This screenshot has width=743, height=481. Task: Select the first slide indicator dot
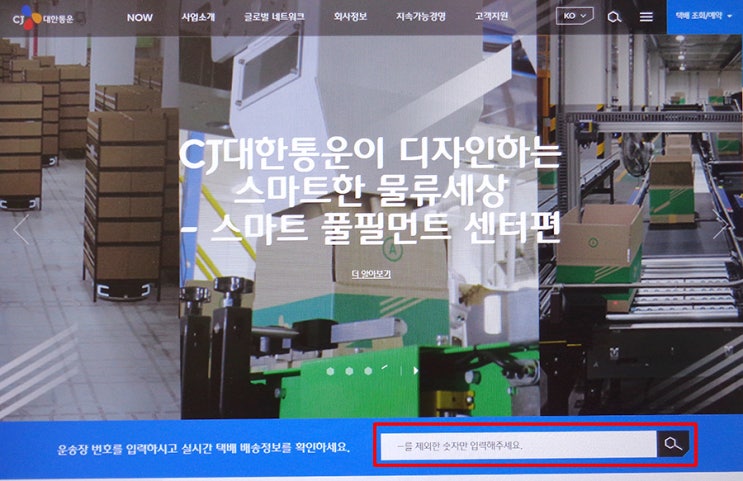330,371
